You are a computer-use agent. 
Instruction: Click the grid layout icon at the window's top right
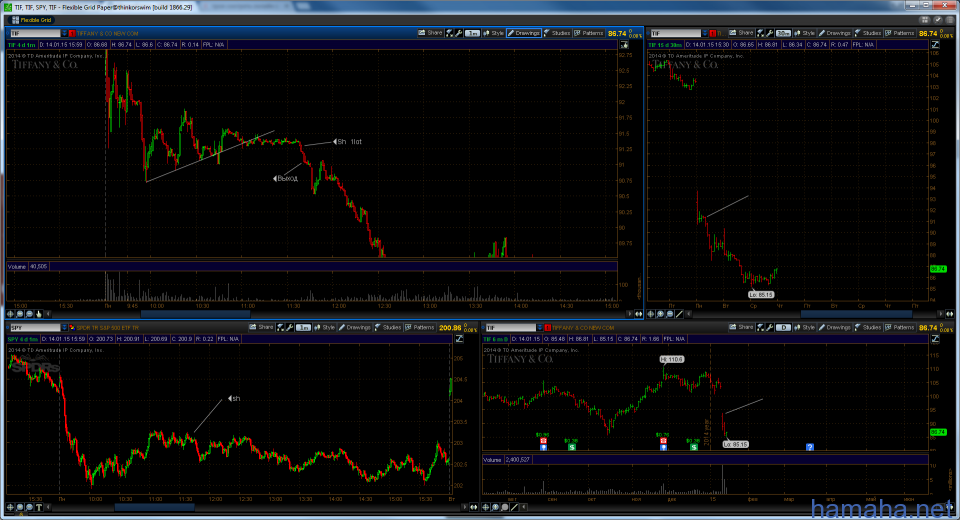click(924, 20)
